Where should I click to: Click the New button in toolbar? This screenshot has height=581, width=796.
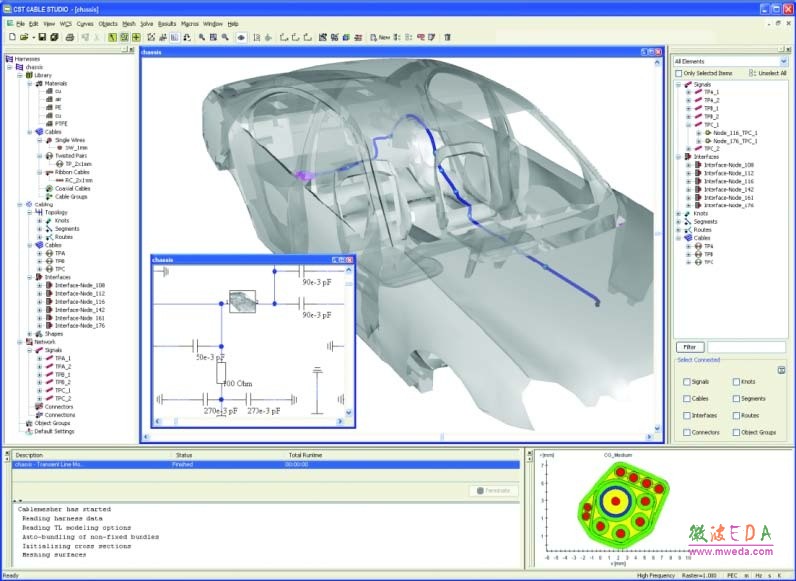coord(380,37)
